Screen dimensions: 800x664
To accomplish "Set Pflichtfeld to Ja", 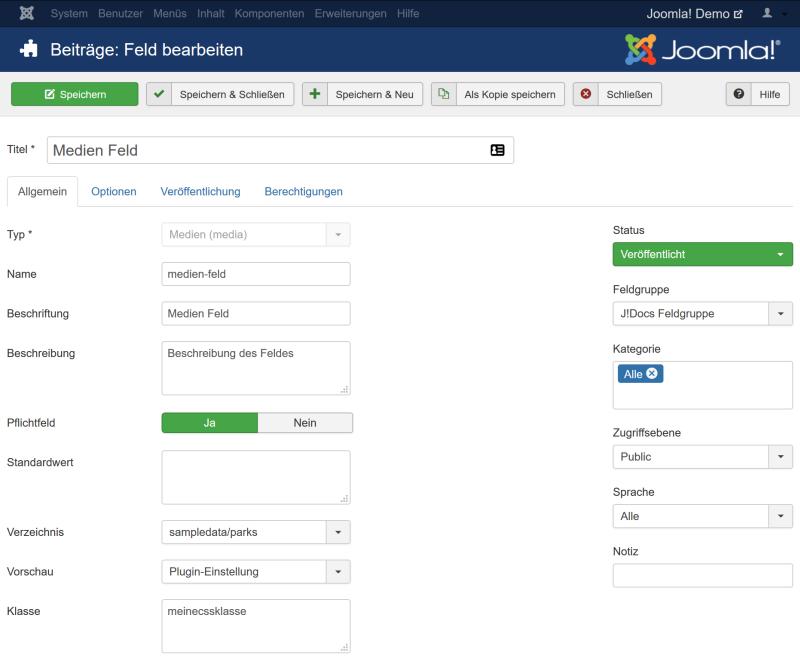I will pos(210,423).
